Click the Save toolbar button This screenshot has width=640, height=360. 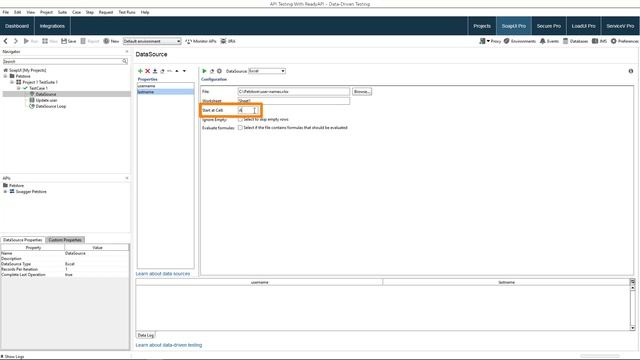pyautogui.click(x=69, y=41)
